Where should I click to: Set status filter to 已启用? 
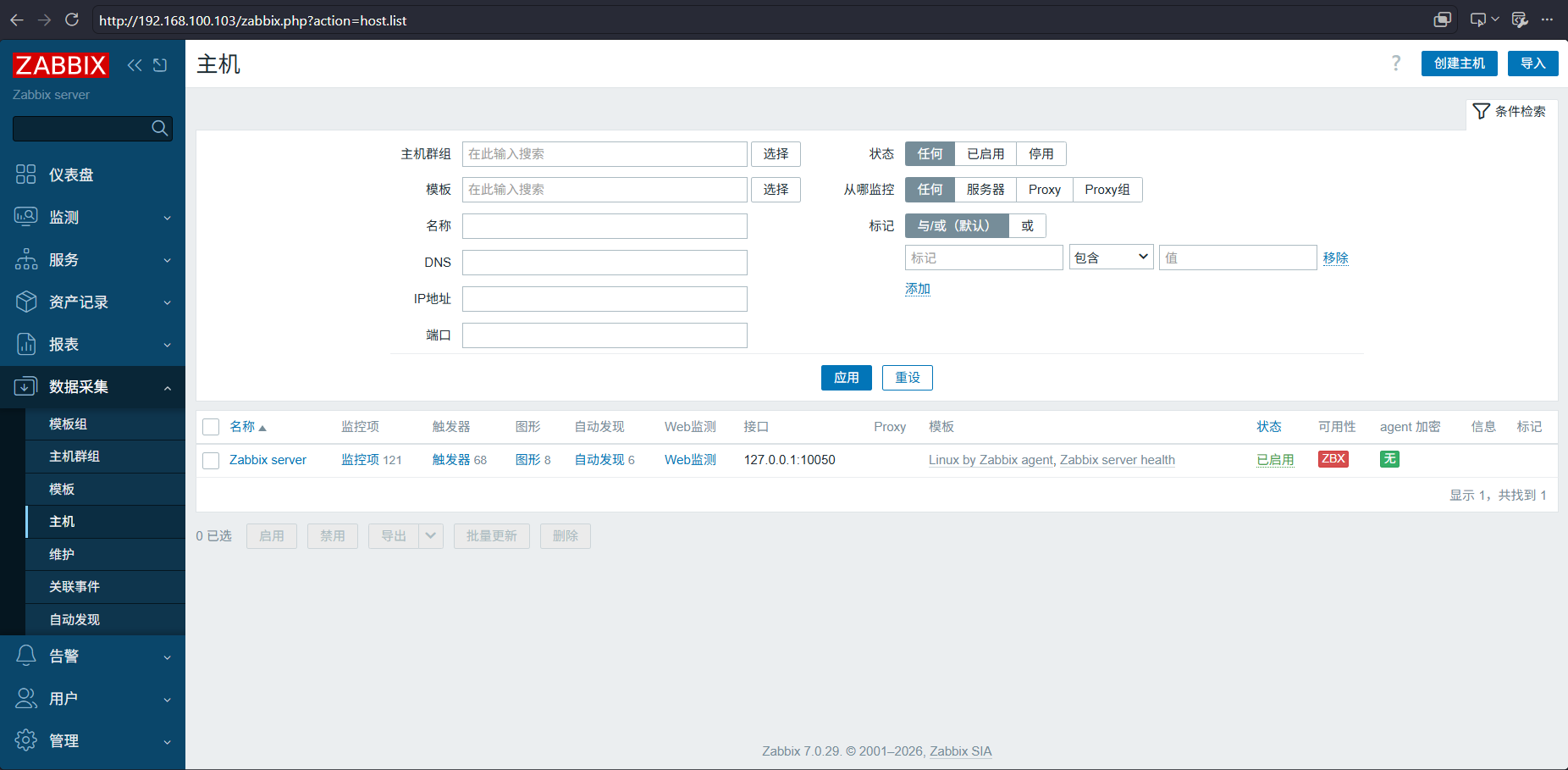coord(986,153)
